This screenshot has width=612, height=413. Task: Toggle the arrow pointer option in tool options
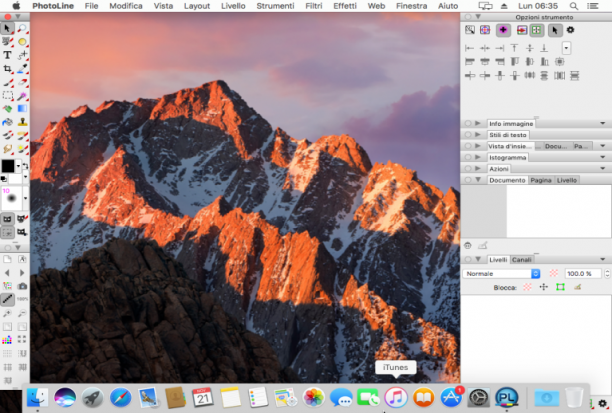[555, 30]
